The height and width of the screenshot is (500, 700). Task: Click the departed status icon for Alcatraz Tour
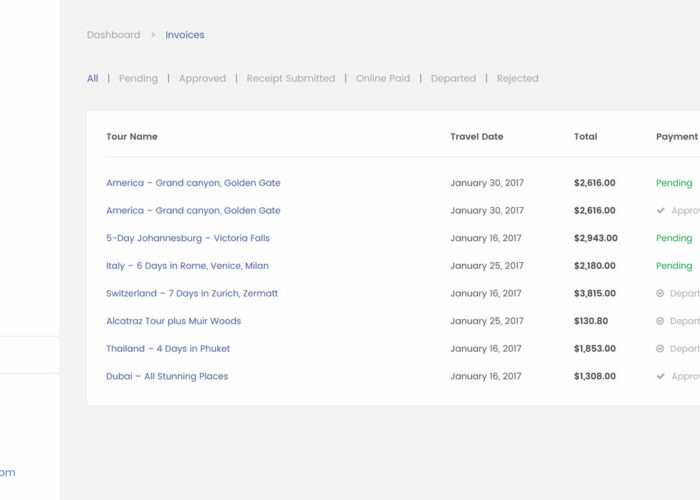[x=660, y=321]
